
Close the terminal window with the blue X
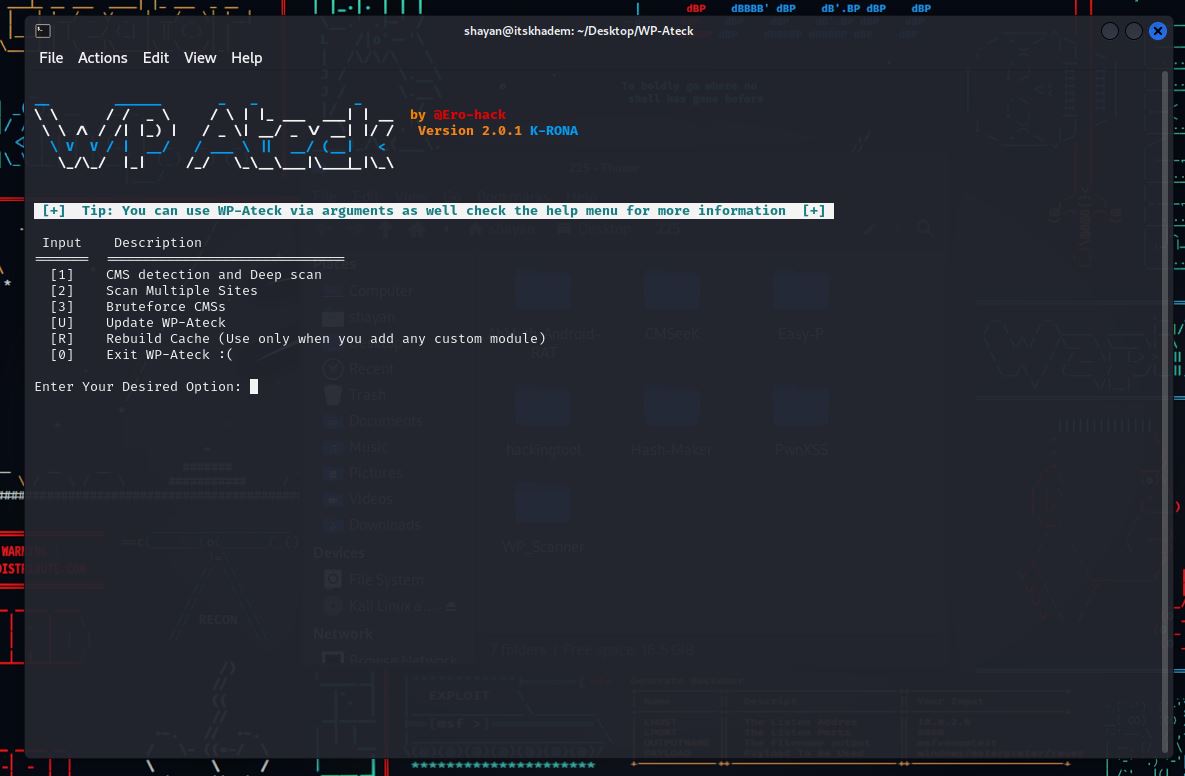[1157, 31]
